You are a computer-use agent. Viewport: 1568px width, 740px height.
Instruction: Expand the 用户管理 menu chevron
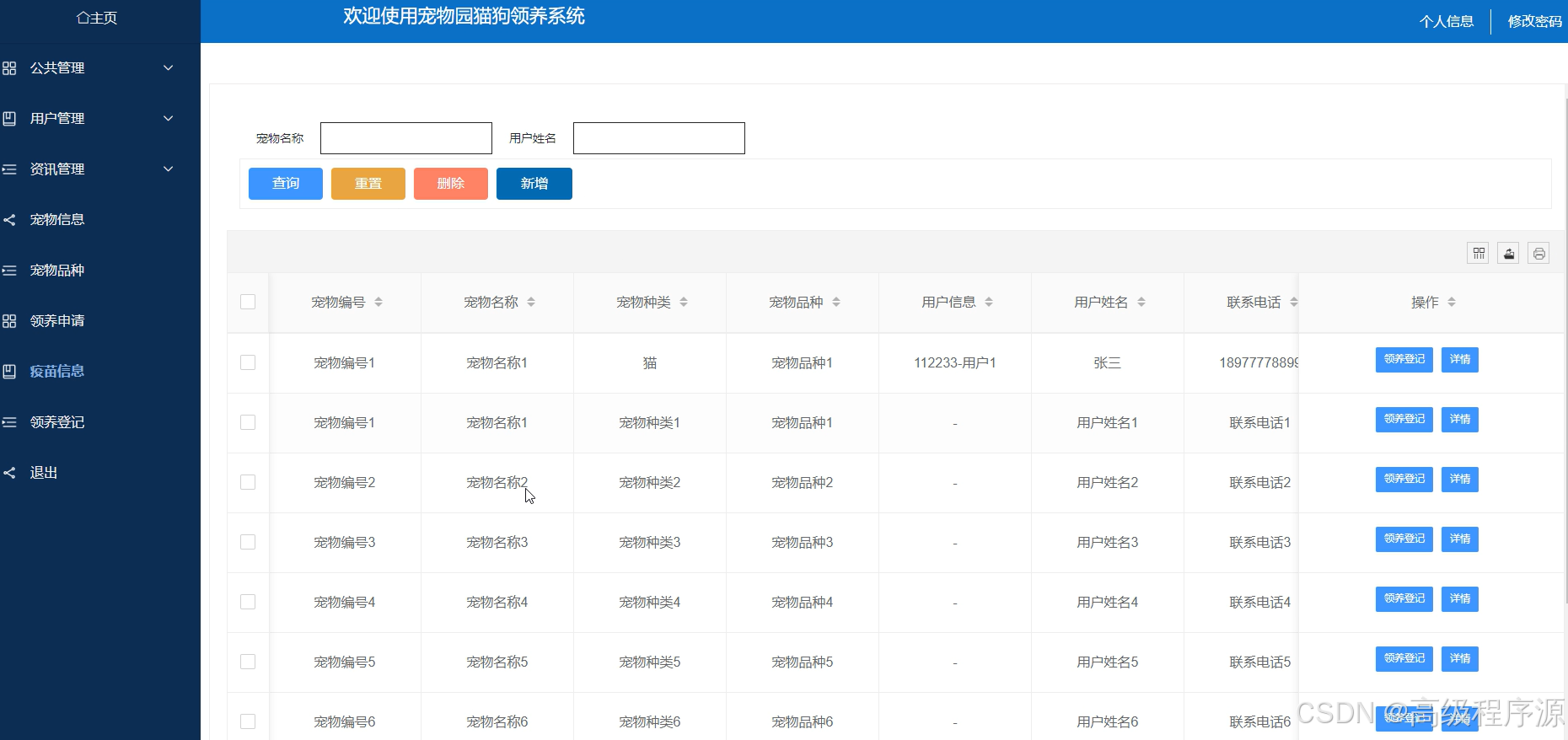point(169,119)
